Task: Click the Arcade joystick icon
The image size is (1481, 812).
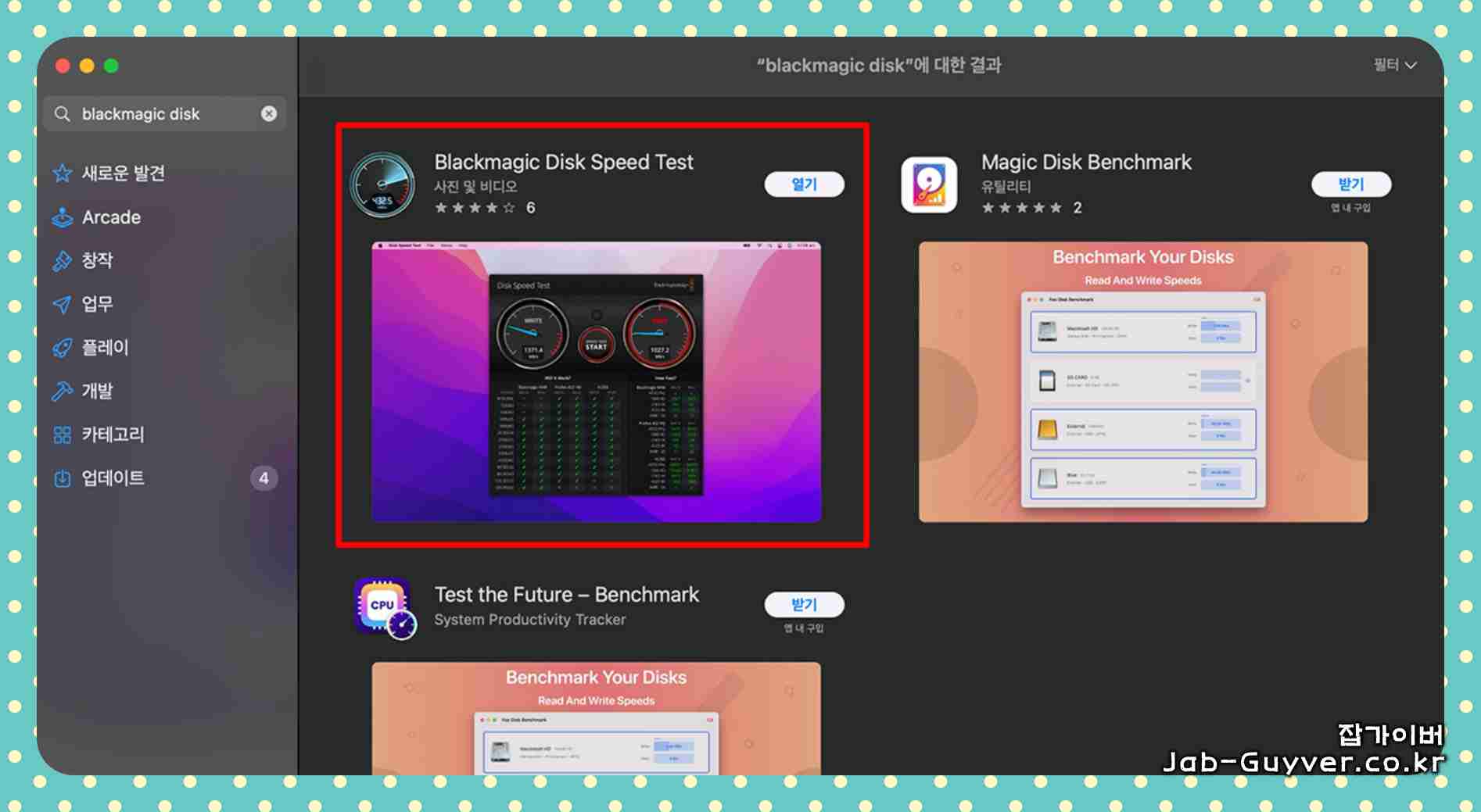Action: point(63,217)
